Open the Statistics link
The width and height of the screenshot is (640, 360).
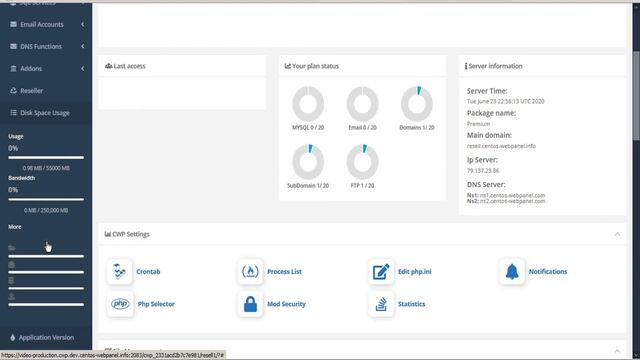tap(411, 304)
